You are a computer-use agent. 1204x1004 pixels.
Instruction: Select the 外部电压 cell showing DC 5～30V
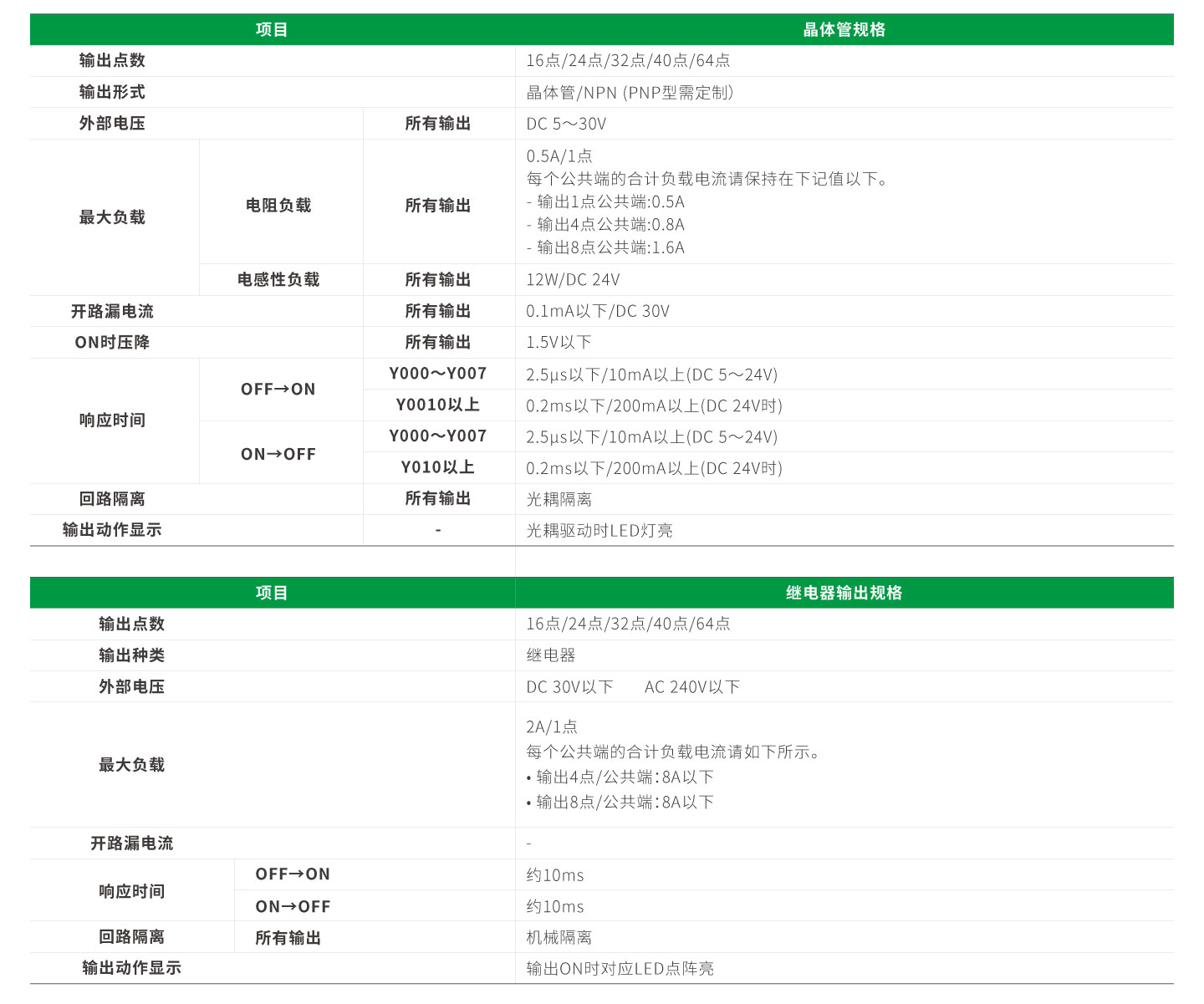pos(577,123)
